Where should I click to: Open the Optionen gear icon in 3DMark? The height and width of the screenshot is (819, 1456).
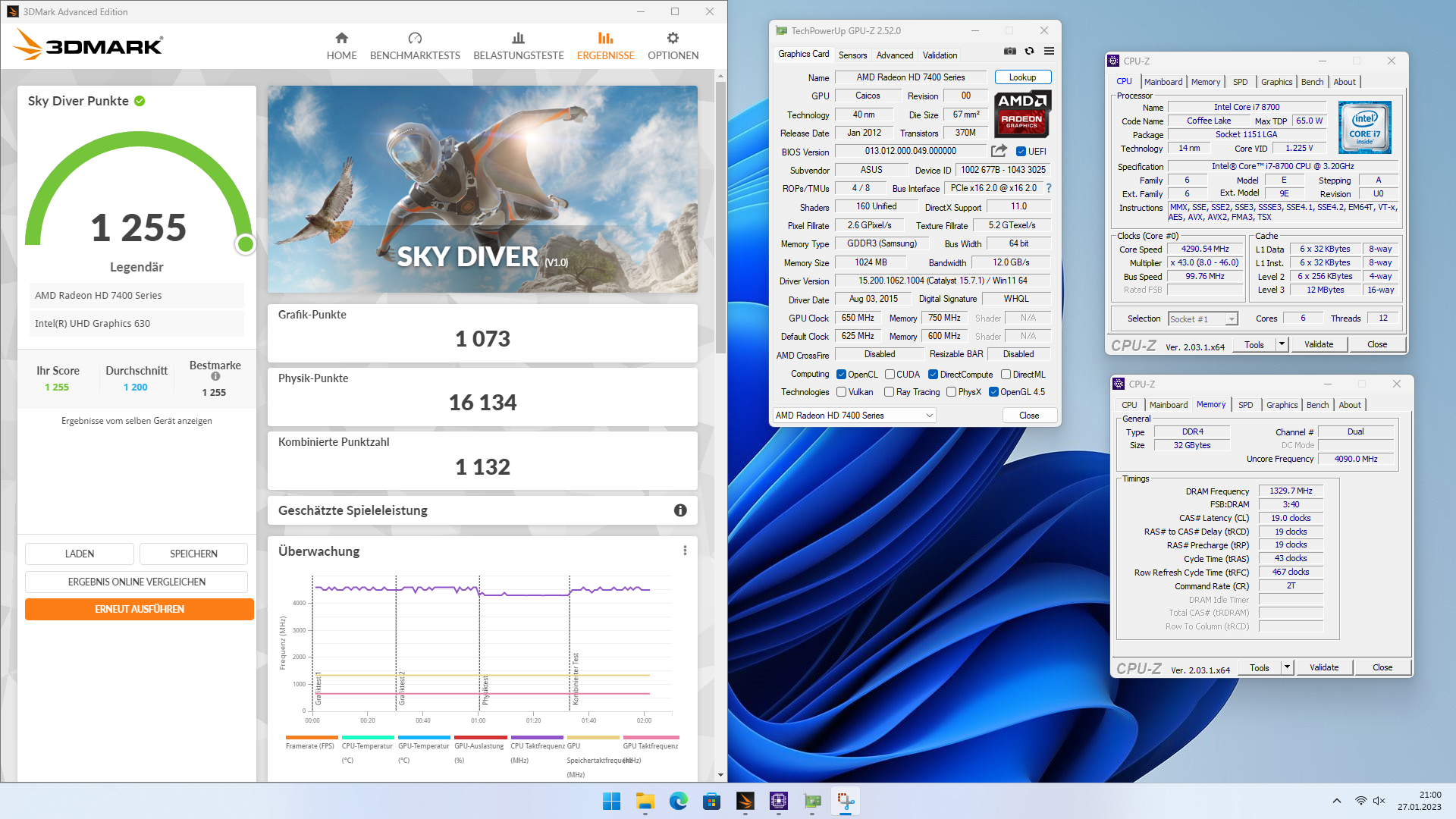tap(673, 38)
